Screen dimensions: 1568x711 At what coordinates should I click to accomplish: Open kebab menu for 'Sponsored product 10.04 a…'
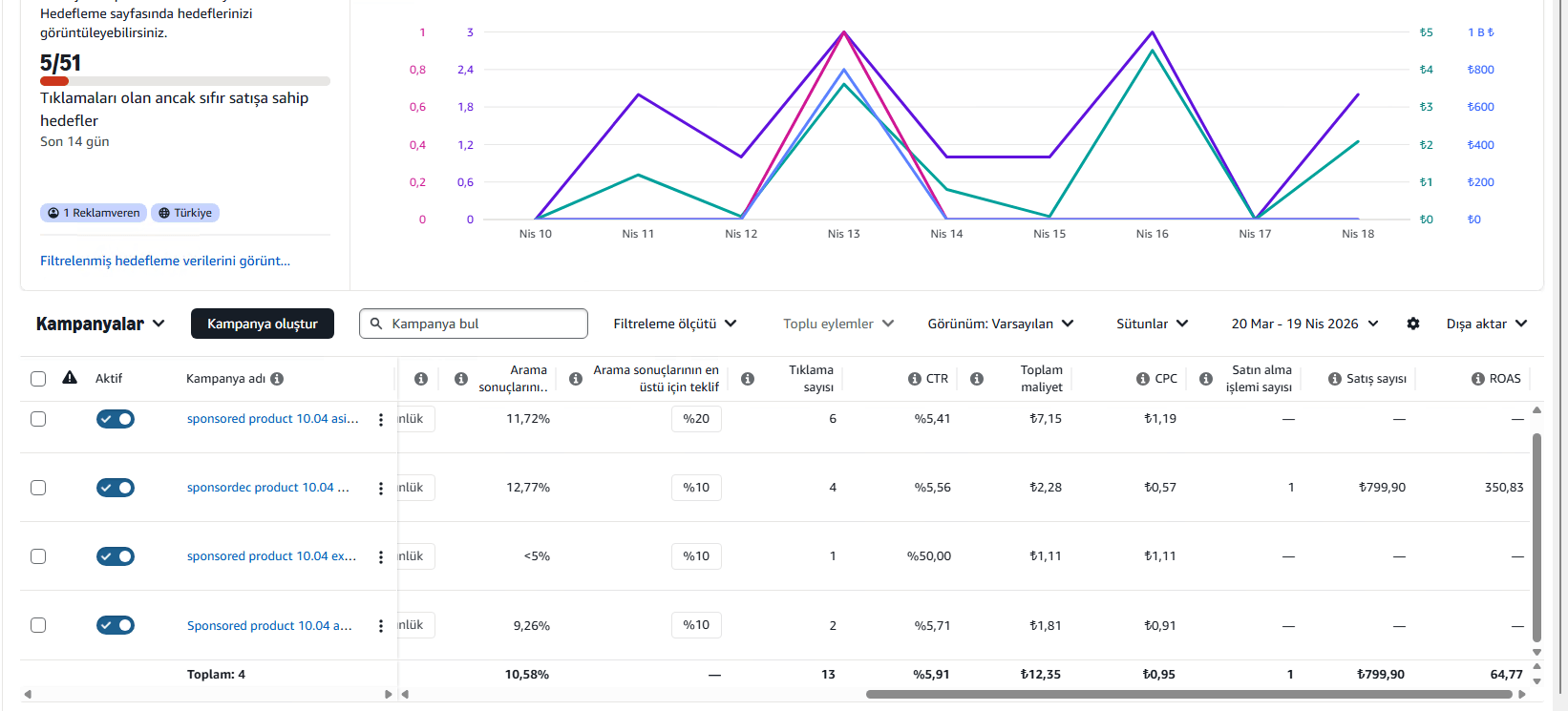[381, 626]
